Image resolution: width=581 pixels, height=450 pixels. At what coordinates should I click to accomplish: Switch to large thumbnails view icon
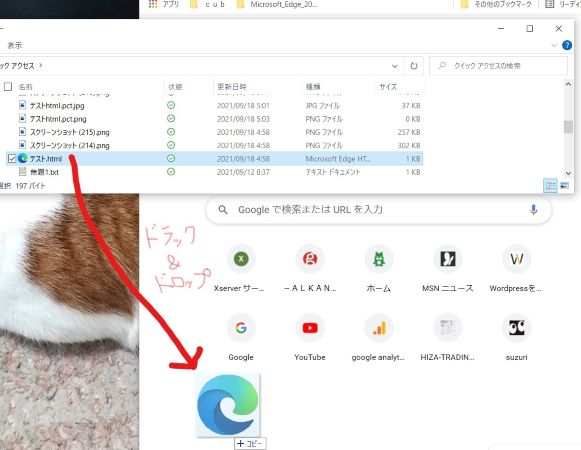564,185
